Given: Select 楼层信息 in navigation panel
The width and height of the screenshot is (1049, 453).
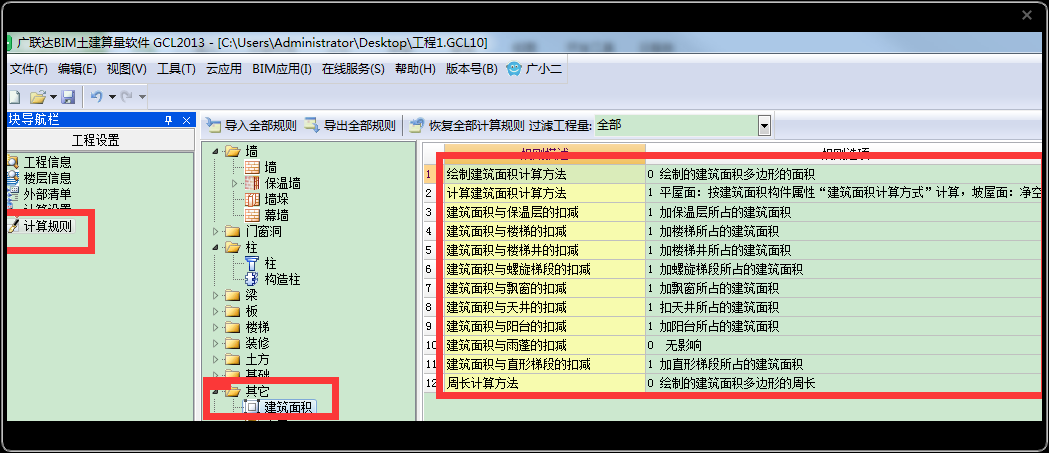Looking at the screenshot, I should point(47,179).
